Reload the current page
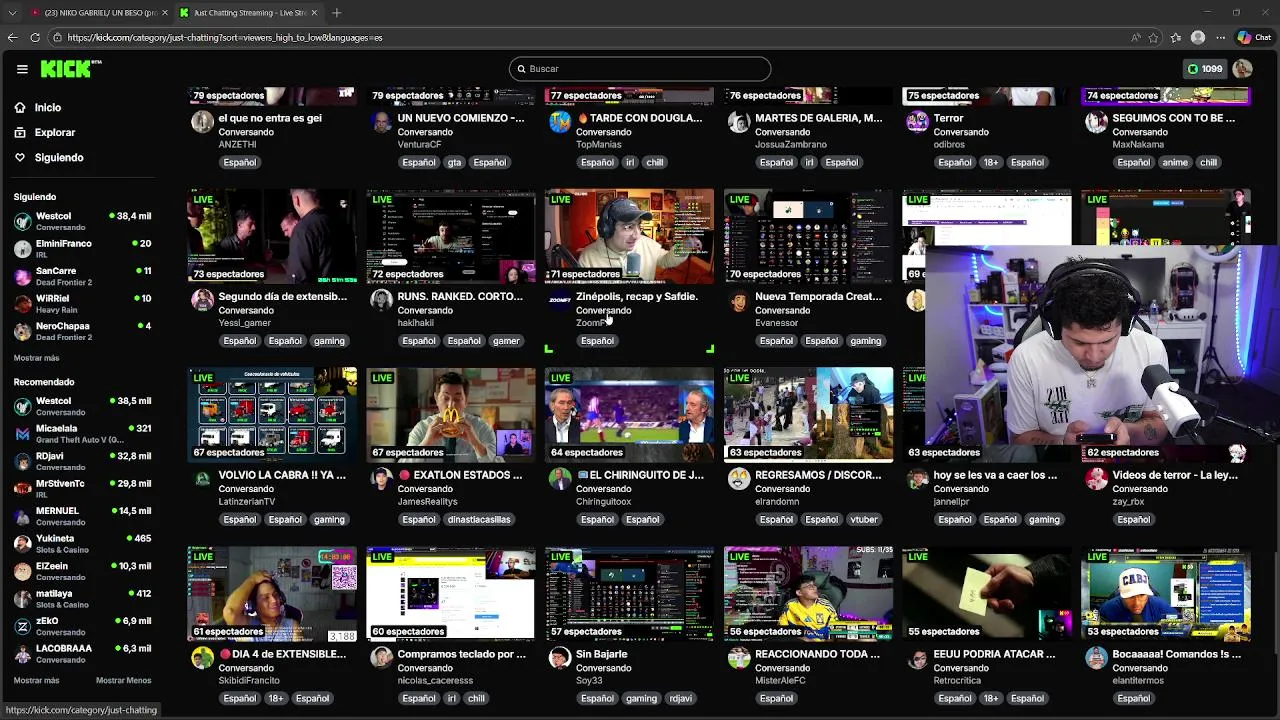The width and height of the screenshot is (1280, 720). point(35,38)
